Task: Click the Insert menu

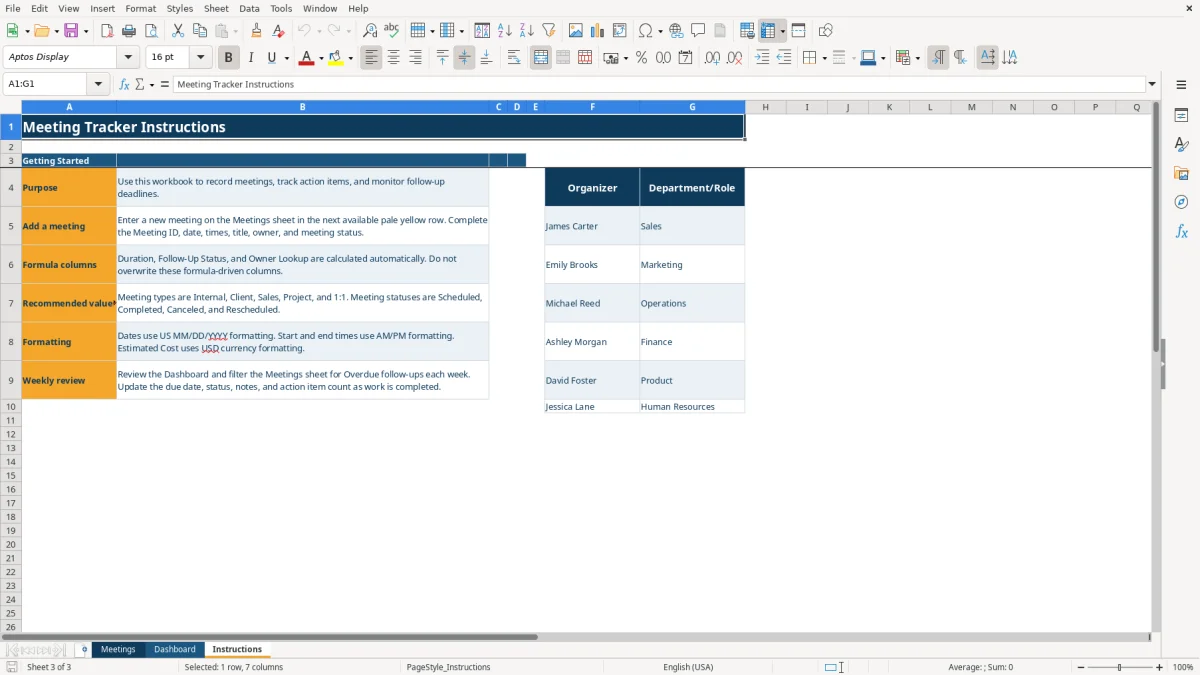Action: click(102, 8)
